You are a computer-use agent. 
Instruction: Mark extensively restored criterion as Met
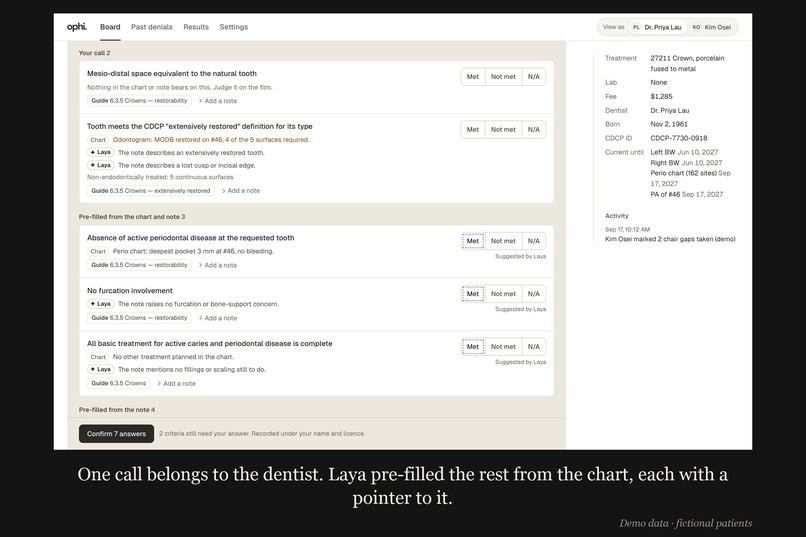coord(472,129)
